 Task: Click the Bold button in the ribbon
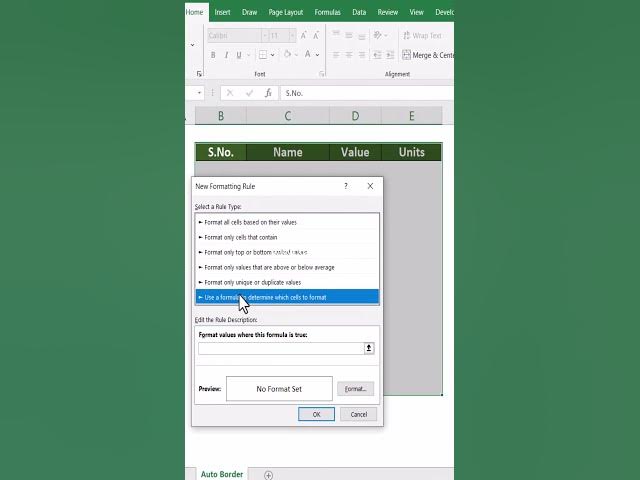coord(213,55)
